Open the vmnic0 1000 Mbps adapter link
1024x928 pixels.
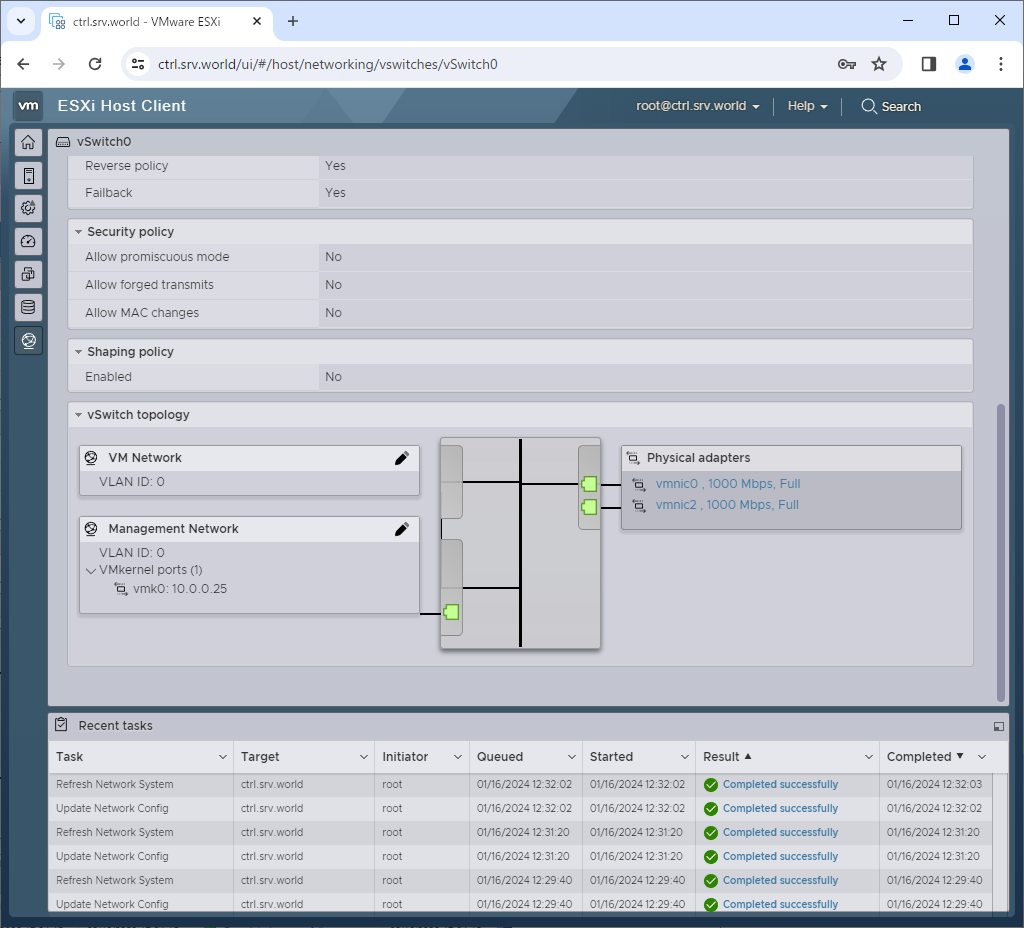pyautogui.click(x=728, y=484)
